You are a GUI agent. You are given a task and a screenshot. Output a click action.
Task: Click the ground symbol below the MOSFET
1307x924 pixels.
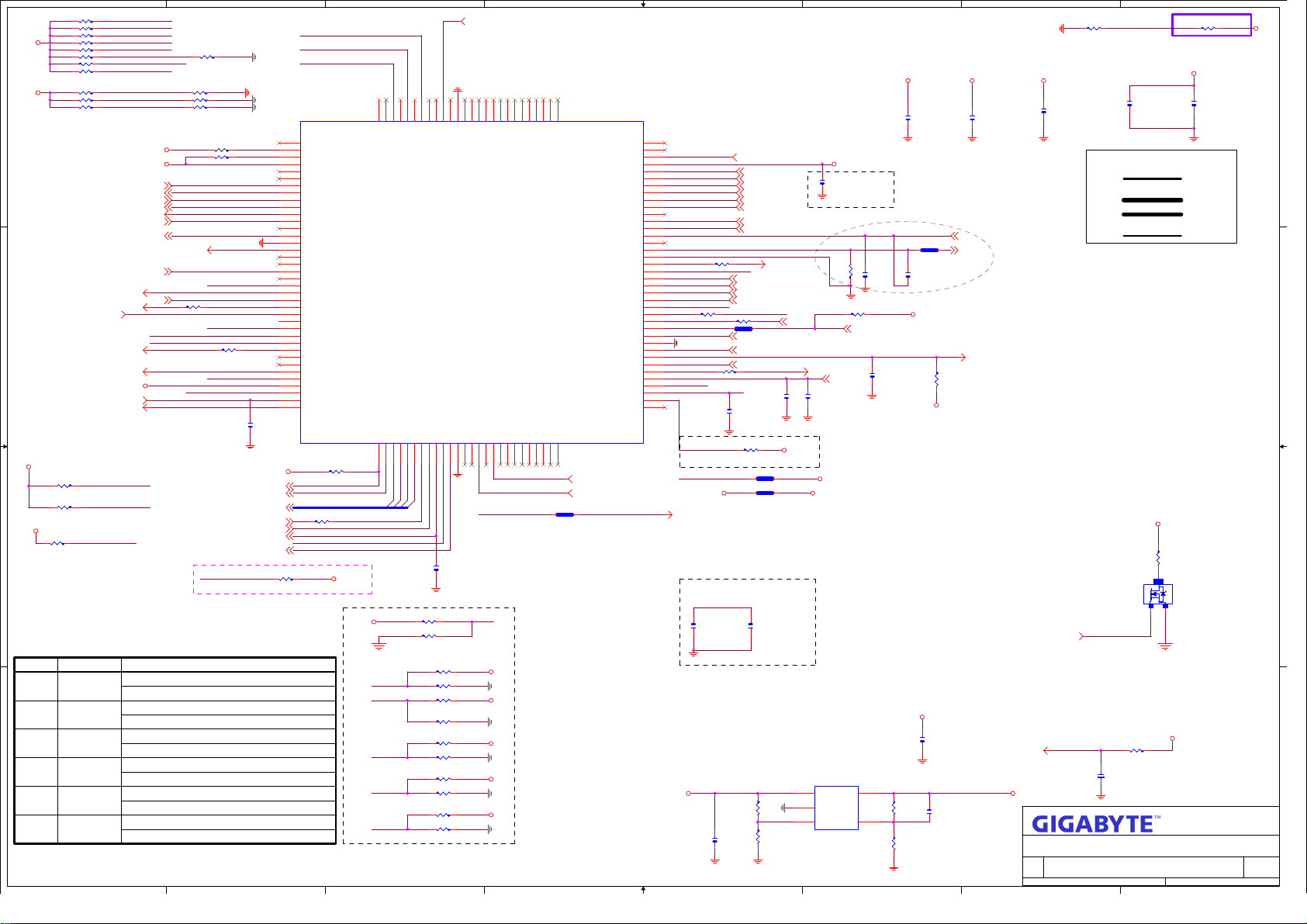[1165, 645]
